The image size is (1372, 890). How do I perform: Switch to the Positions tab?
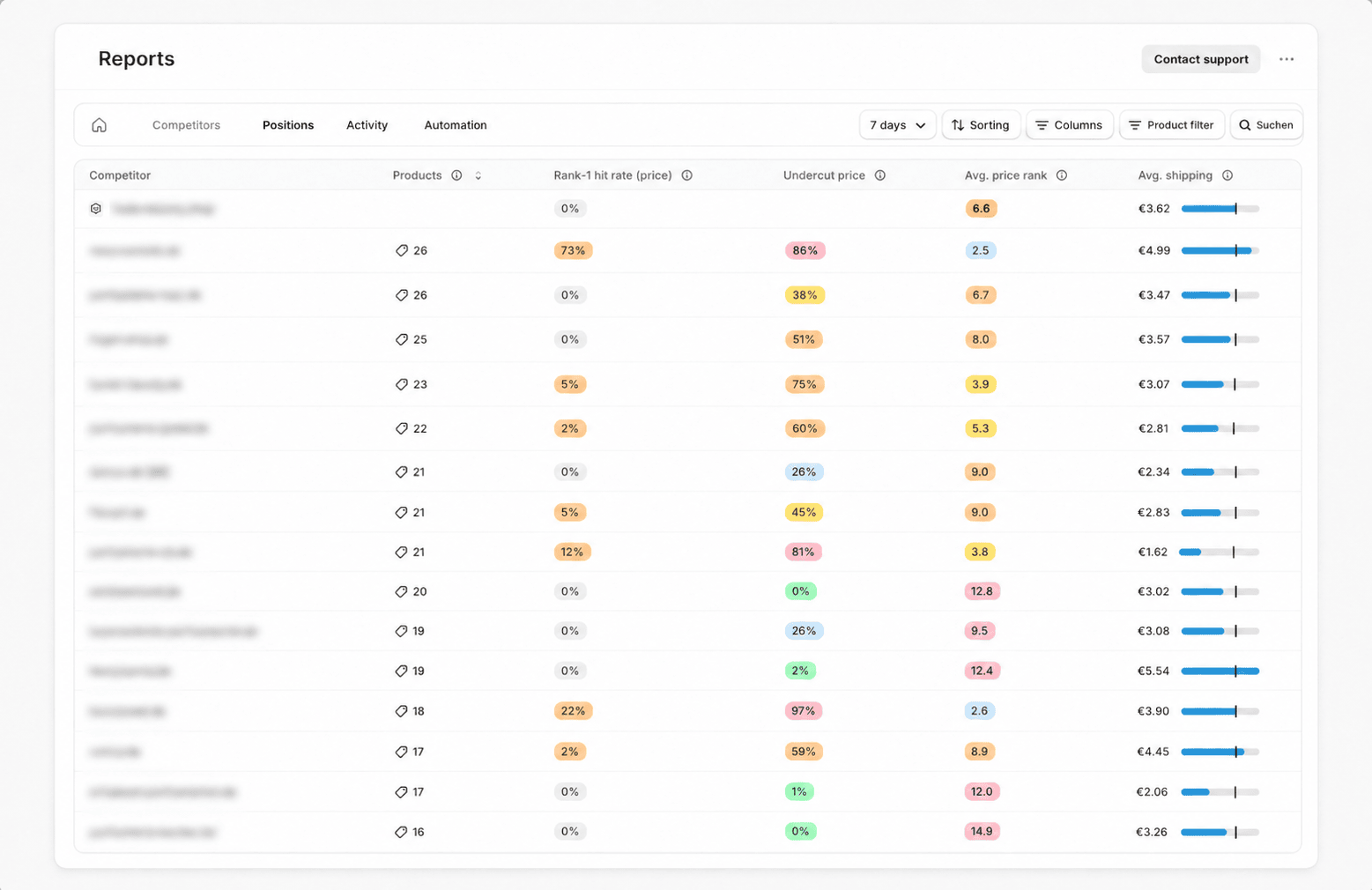coord(288,125)
